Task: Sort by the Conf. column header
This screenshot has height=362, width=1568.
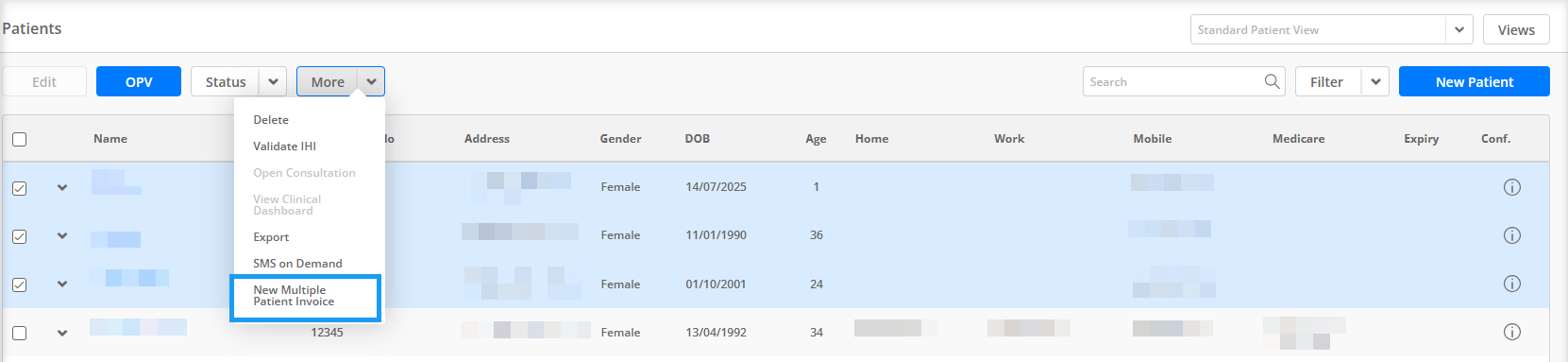Action: pyautogui.click(x=1496, y=139)
